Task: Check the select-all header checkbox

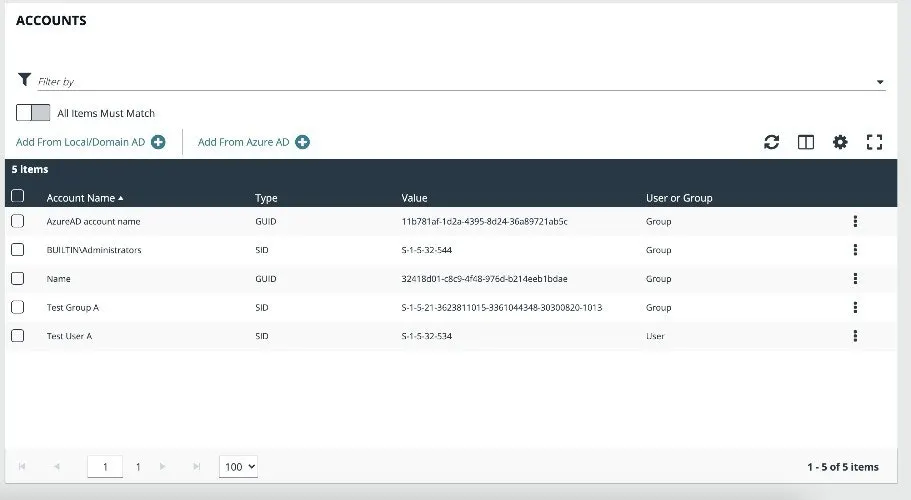Action: pyautogui.click(x=17, y=196)
